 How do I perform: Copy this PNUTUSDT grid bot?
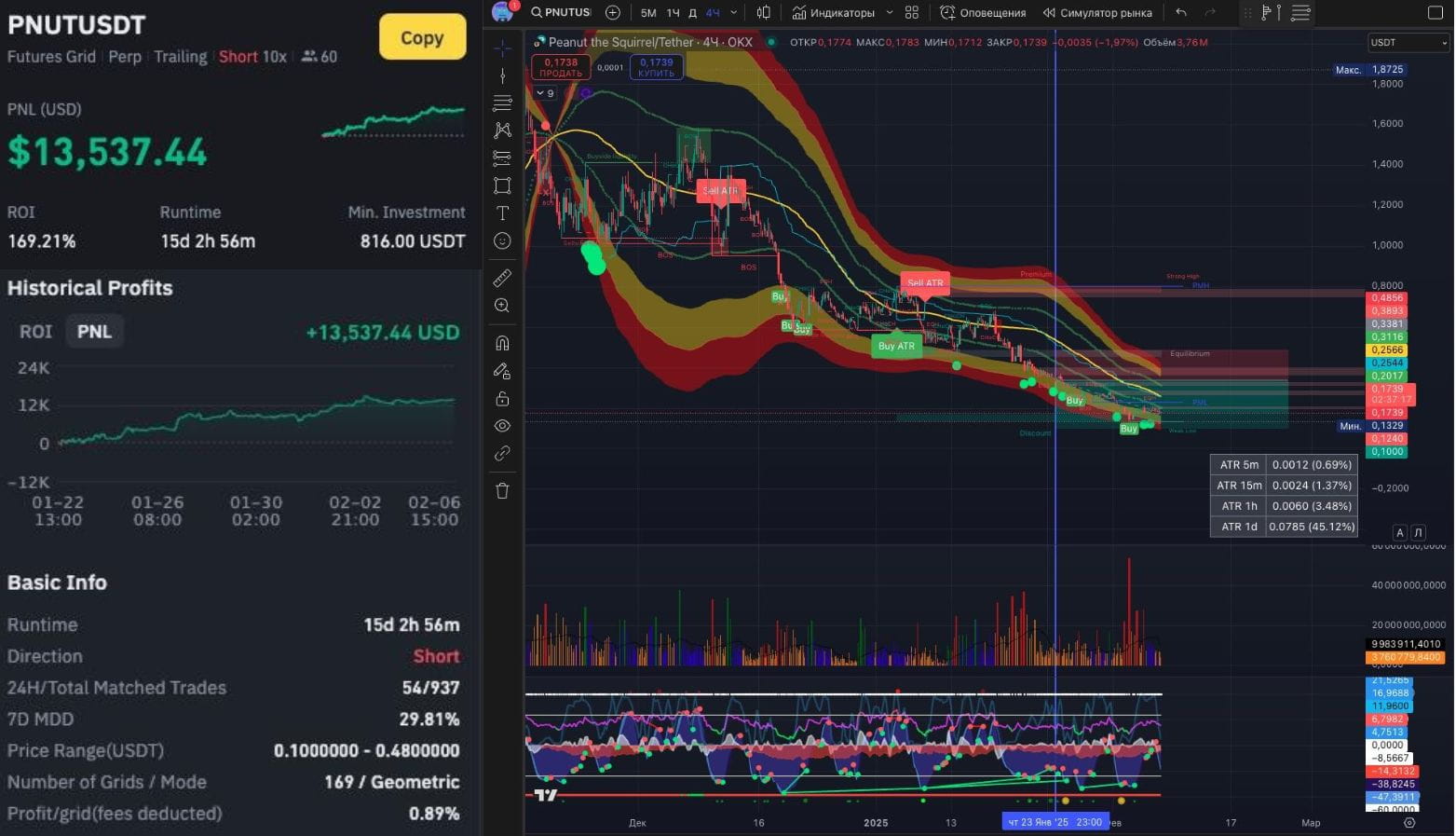(x=422, y=37)
